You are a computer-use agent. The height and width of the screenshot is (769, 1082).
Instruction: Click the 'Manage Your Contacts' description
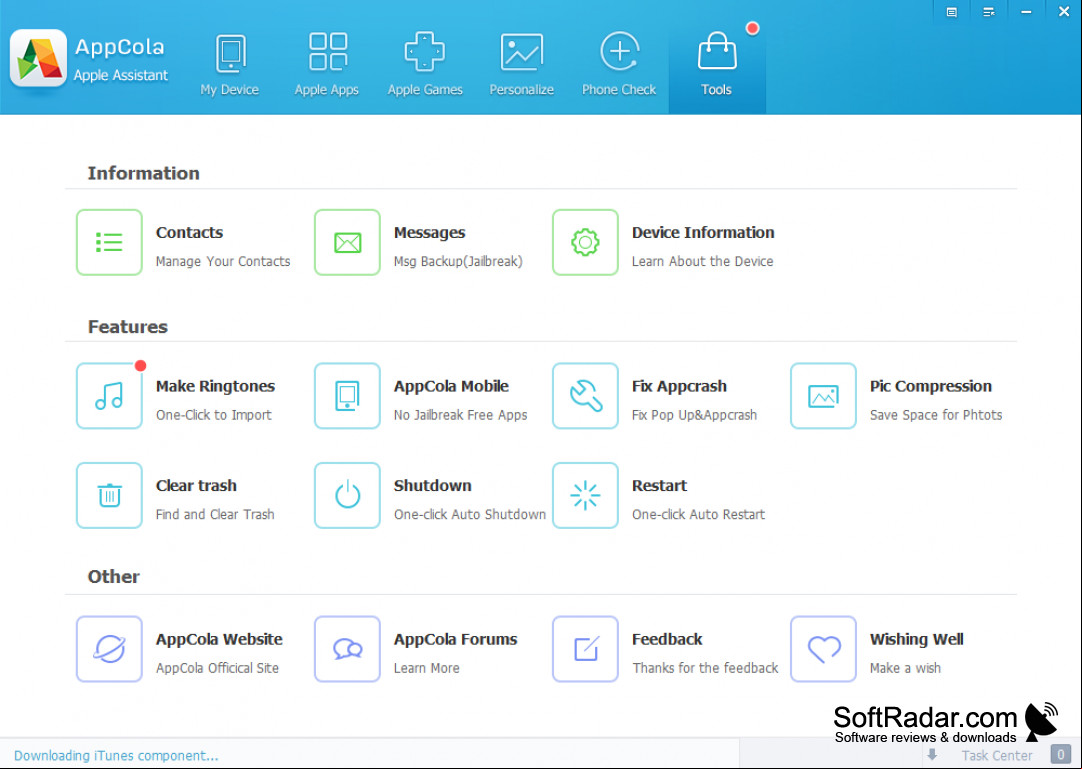click(223, 262)
